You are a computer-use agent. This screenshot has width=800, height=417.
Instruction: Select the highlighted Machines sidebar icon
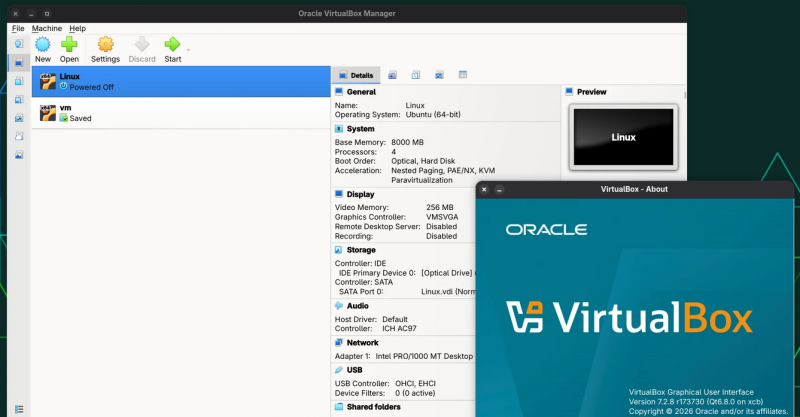(19, 62)
